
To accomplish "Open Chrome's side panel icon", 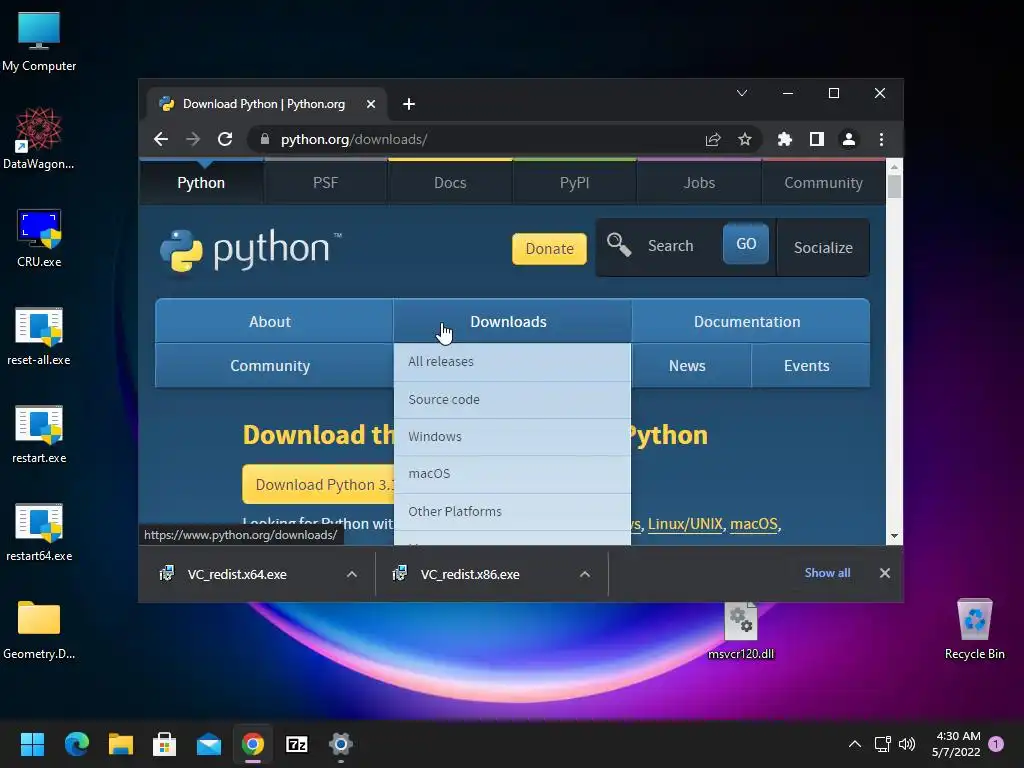I will tap(816, 139).
